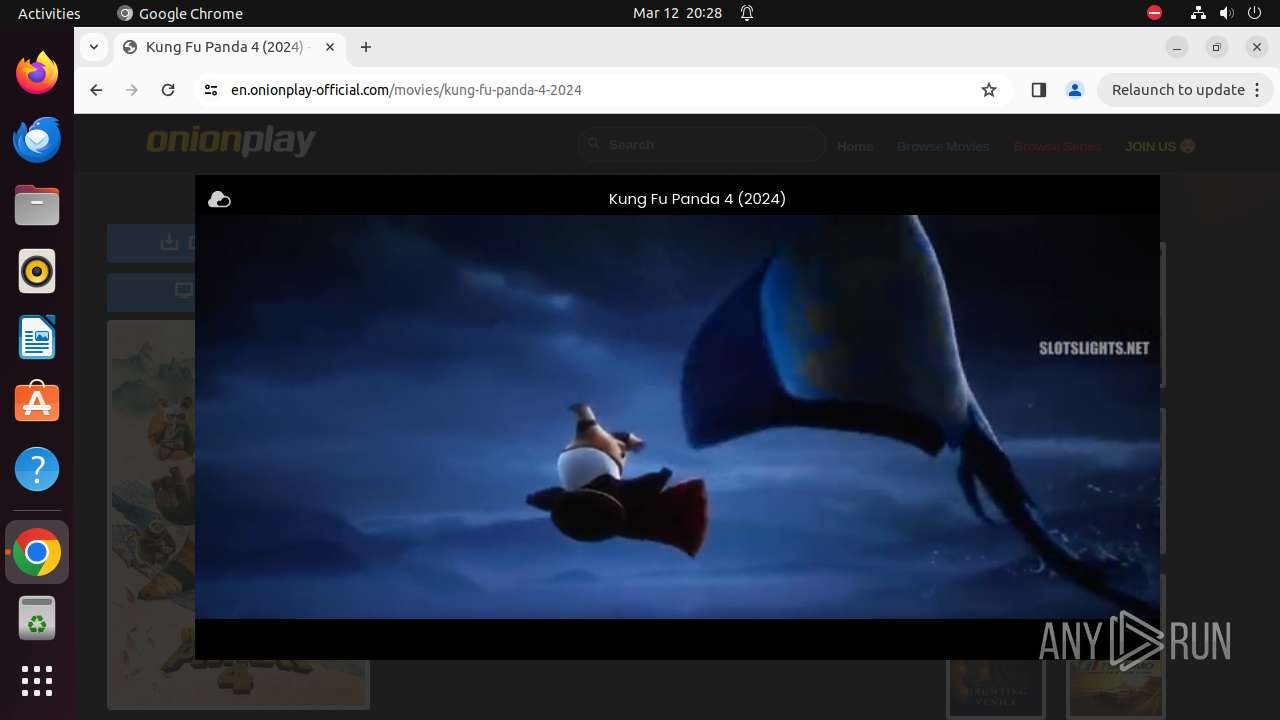Open notification bell in top bar

(x=747, y=13)
